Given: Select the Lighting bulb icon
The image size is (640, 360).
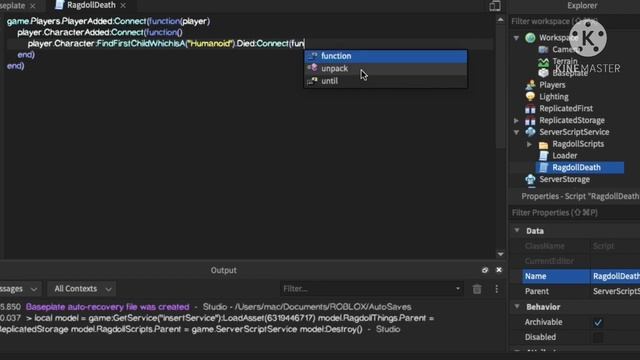Looking at the screenshot, I should click(x=530, y=97).
